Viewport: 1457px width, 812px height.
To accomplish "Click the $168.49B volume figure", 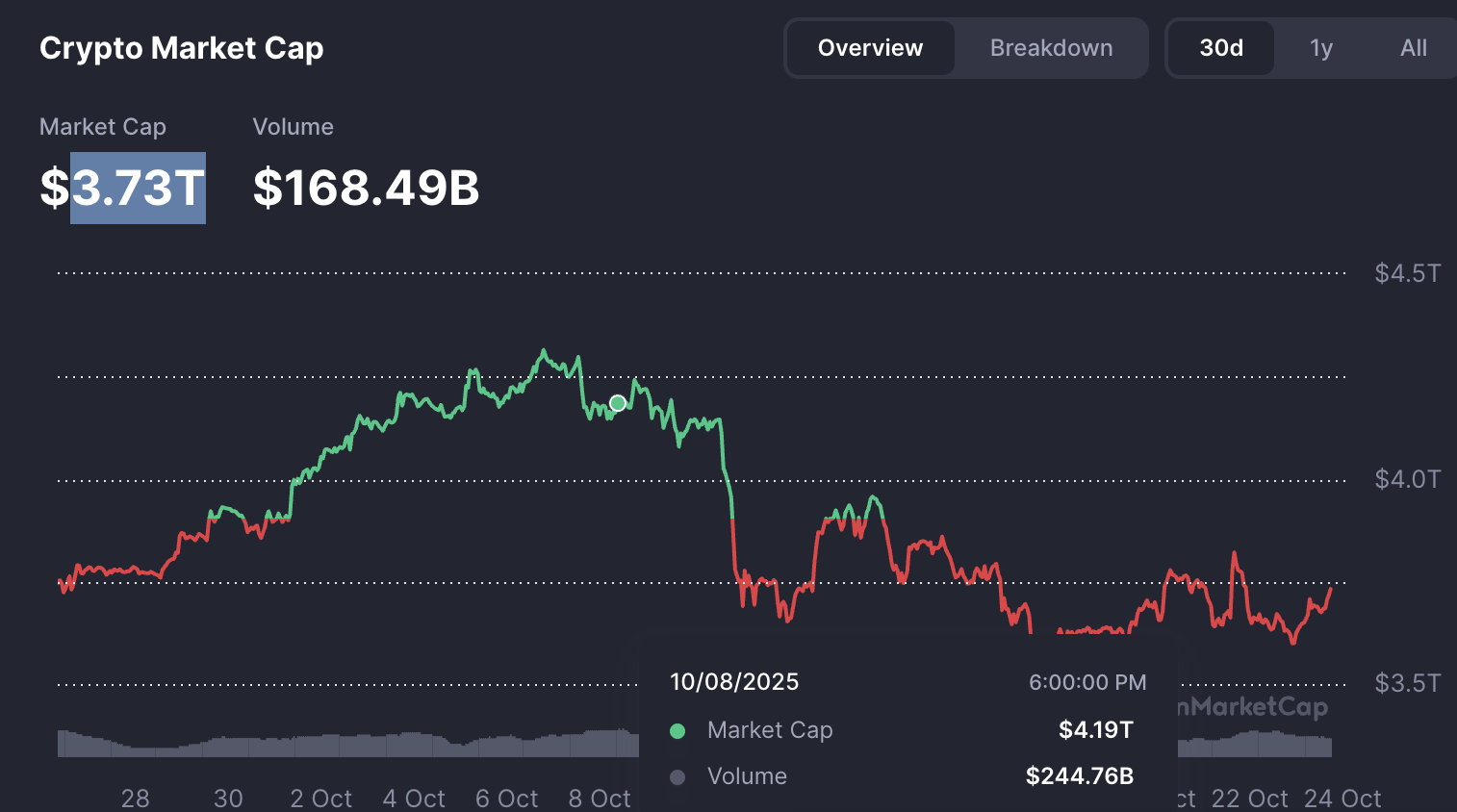I will pyautogui.click(x=366, y=188).
